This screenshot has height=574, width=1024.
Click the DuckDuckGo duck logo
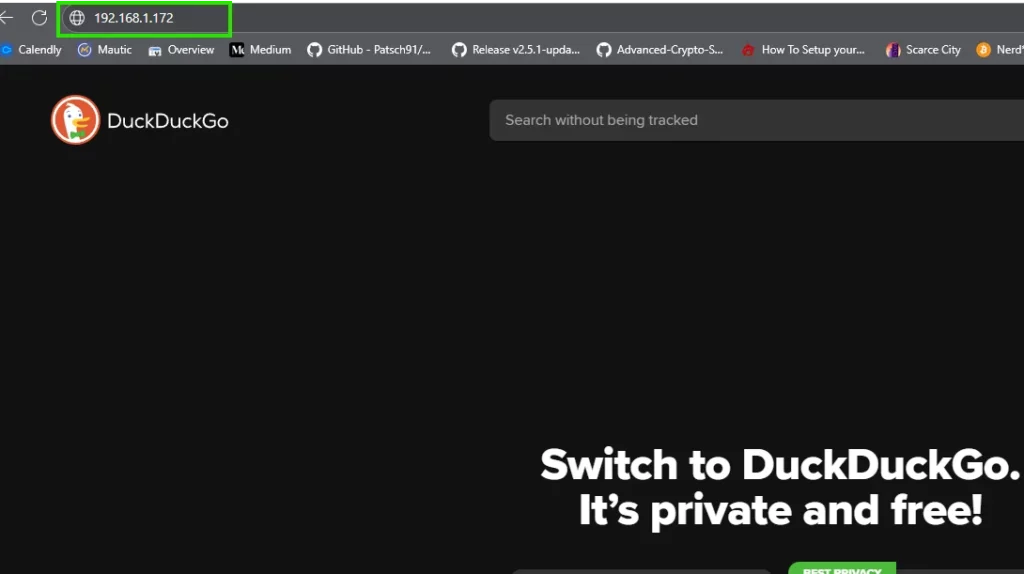76,120
